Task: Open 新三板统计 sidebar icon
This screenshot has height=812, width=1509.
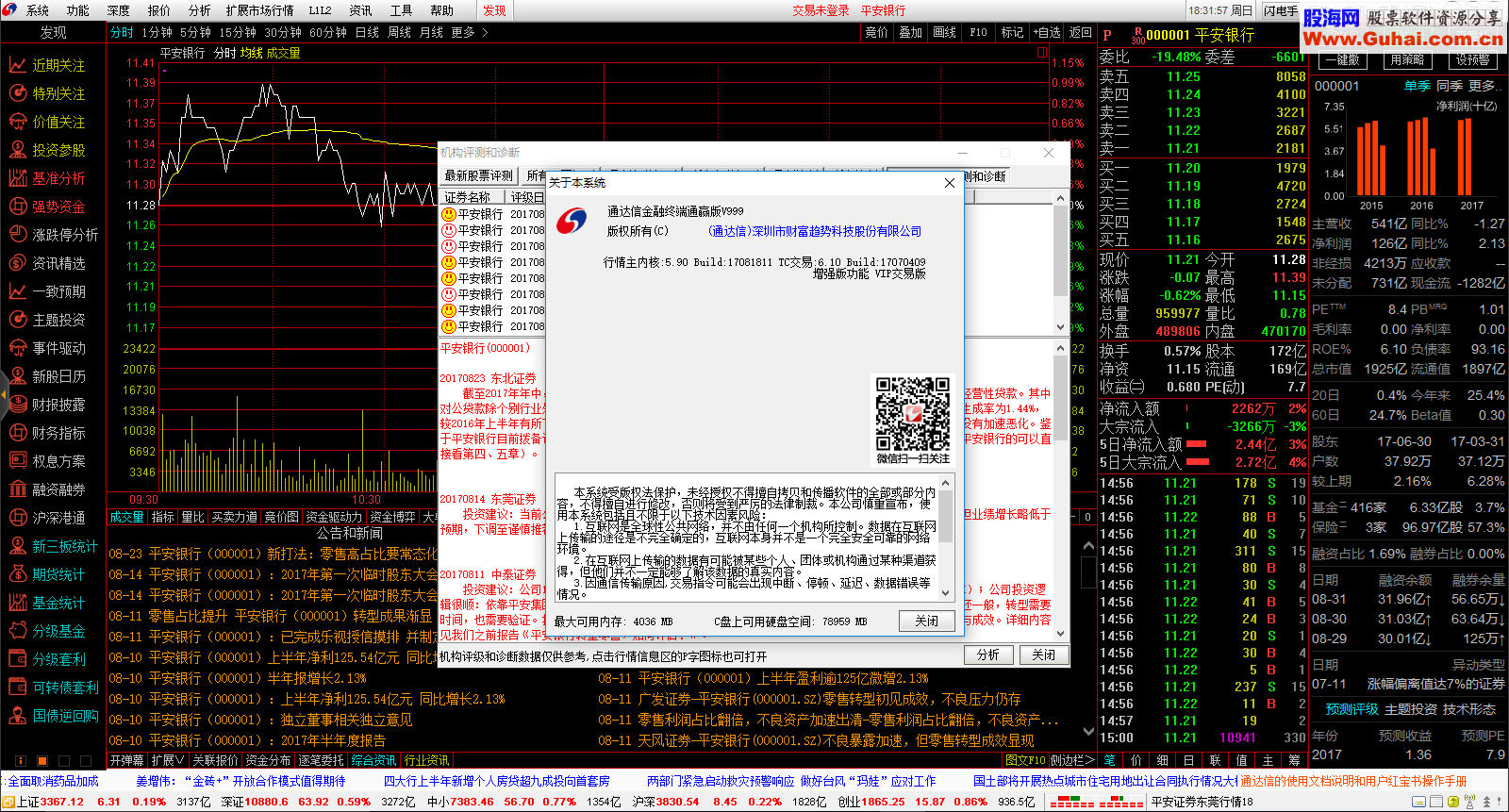Action: pos(17,546)
